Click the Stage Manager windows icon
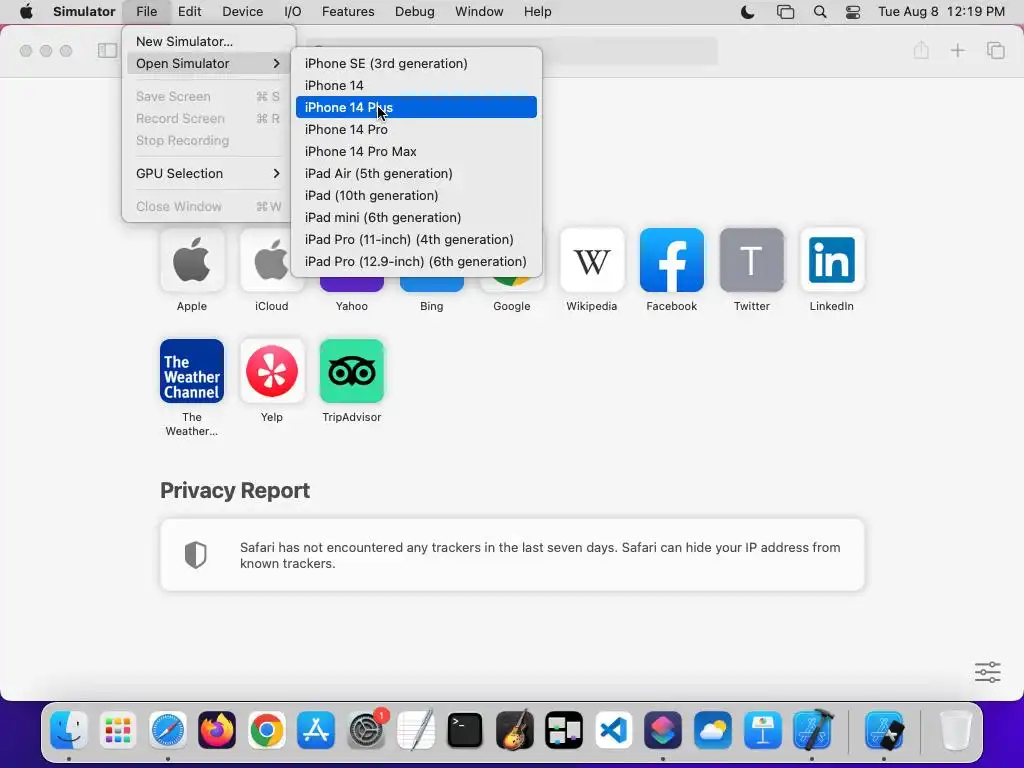The width and height of the screenshot is (1024, 768). click(x=785, y=12)
